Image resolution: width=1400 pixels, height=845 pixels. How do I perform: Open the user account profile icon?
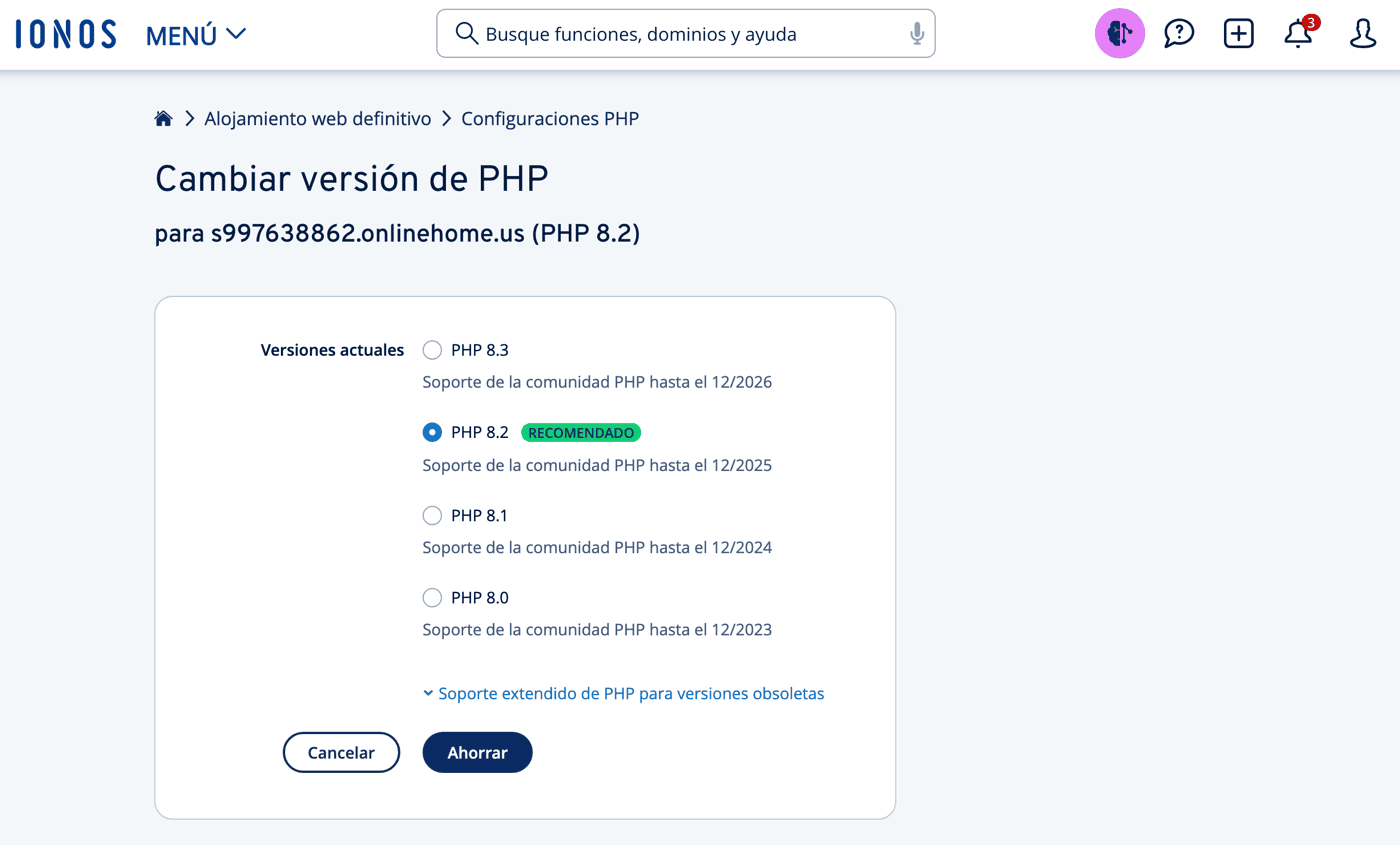pyautogui.click(x=1363, y=34)
